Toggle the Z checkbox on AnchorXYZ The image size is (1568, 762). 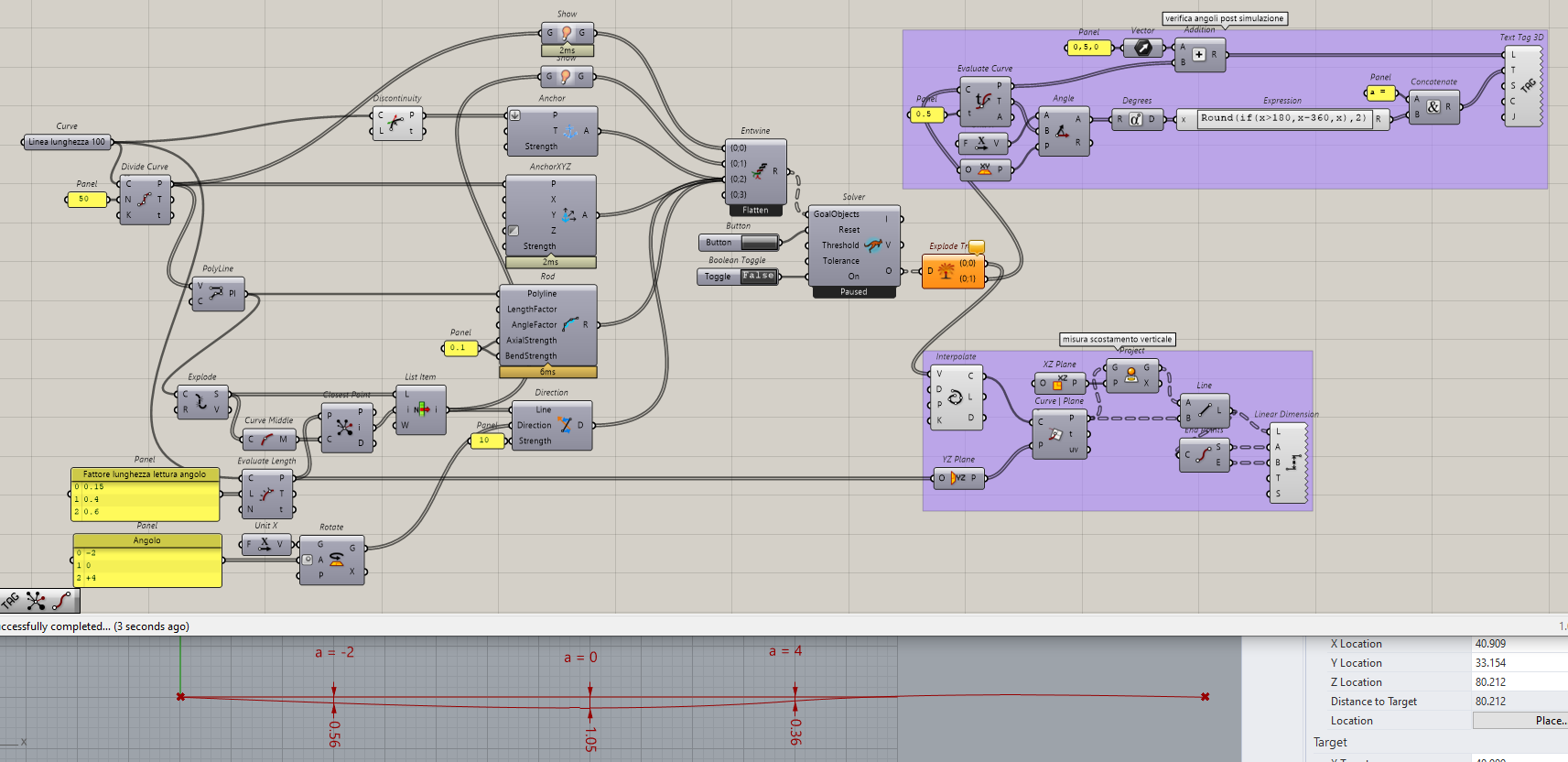point(514,231)
